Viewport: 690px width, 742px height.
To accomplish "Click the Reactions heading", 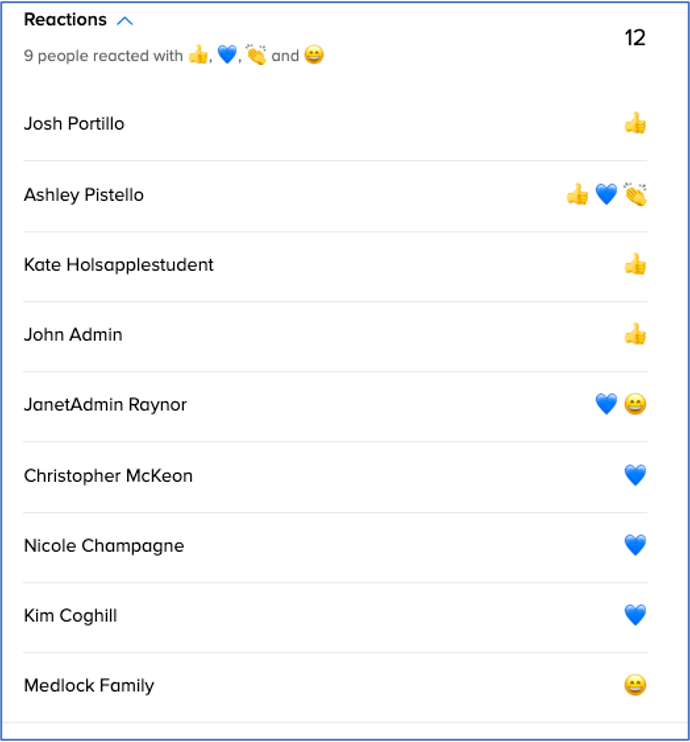I will pyautogui.click(x=65, y=20).
